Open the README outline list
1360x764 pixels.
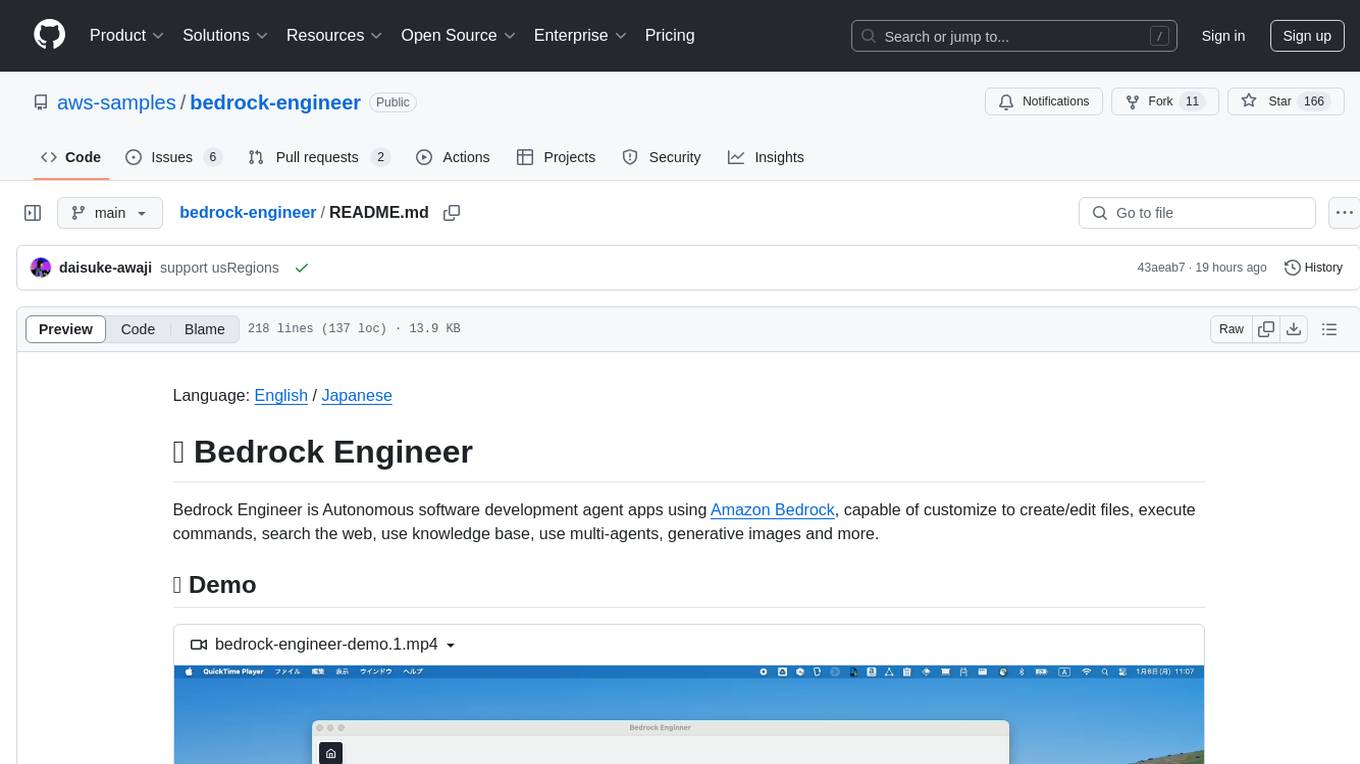tap(1329, 329)
